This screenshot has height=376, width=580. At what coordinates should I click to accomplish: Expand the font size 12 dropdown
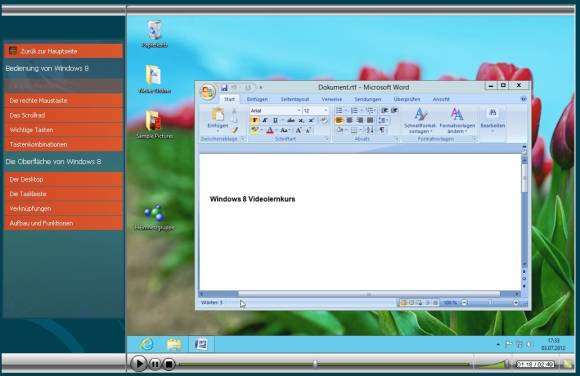point(326,111)
